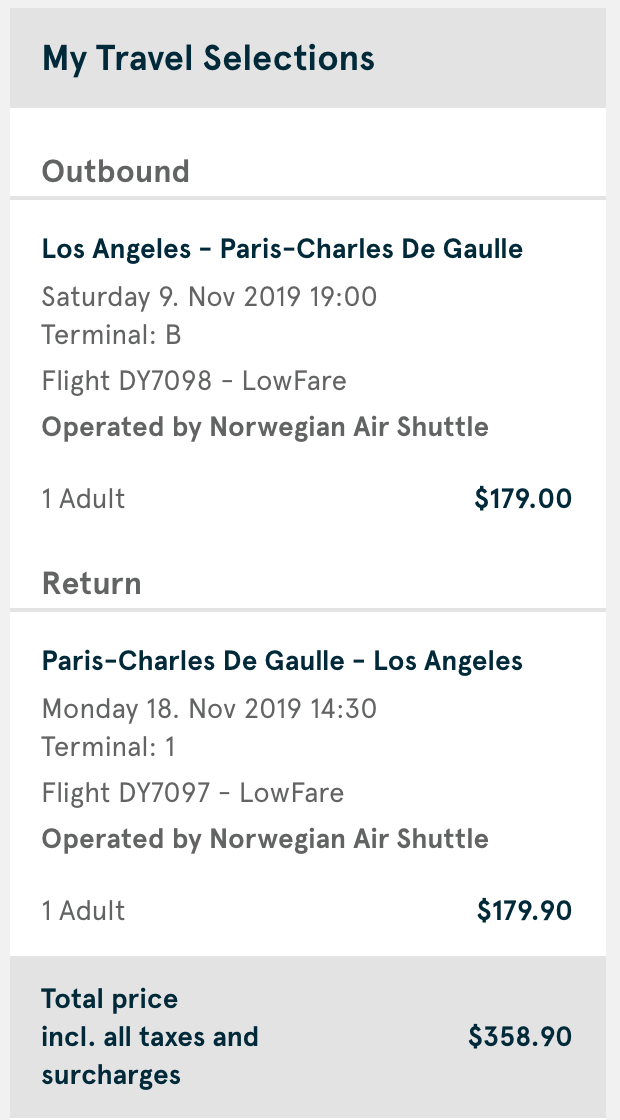Select the return 1 Adult passenger label

click(83, 911)
